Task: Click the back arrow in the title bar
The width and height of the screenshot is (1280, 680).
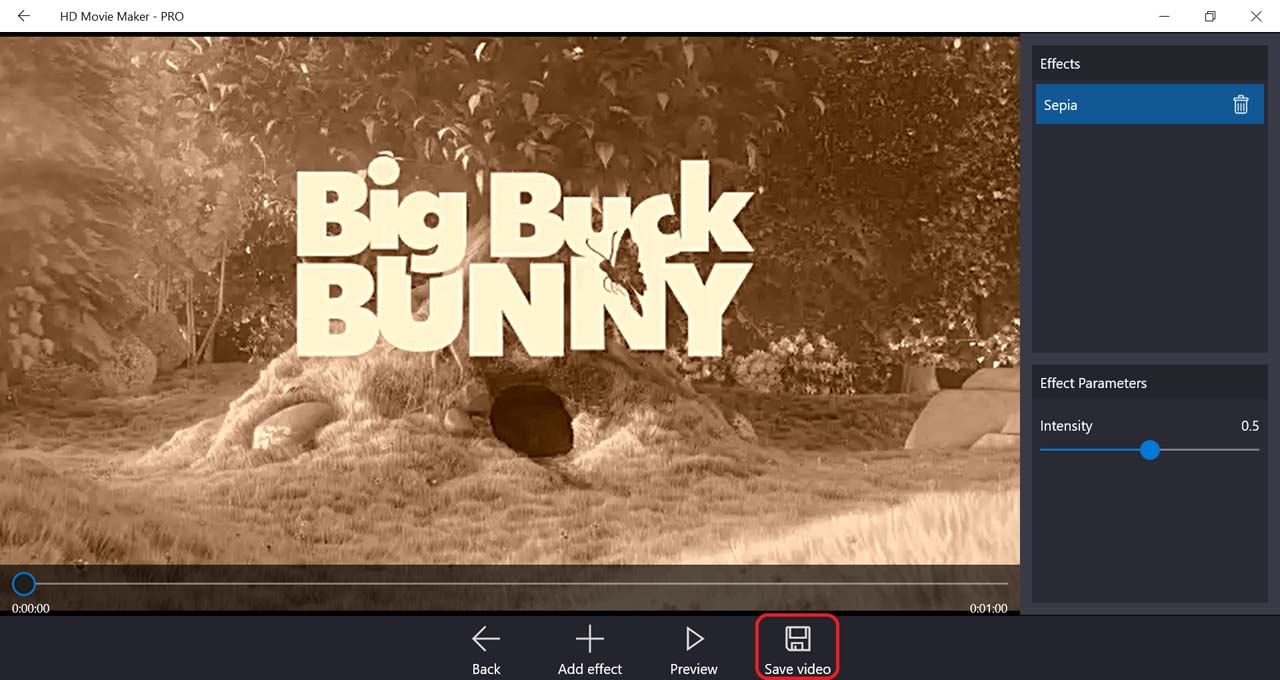Action: 24,16
